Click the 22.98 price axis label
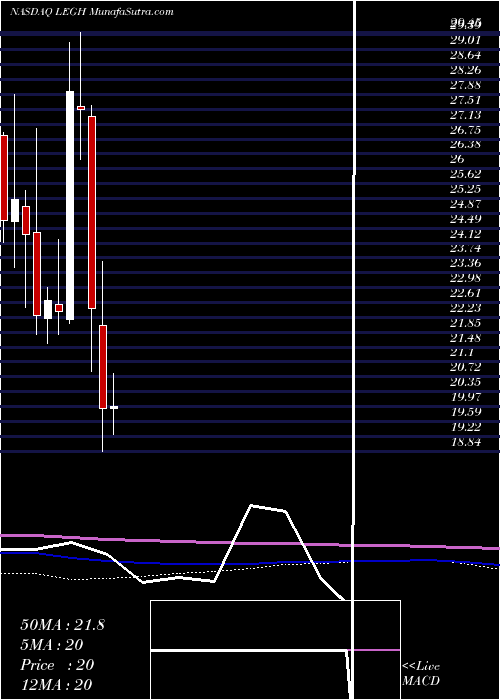 pos(465,278)
